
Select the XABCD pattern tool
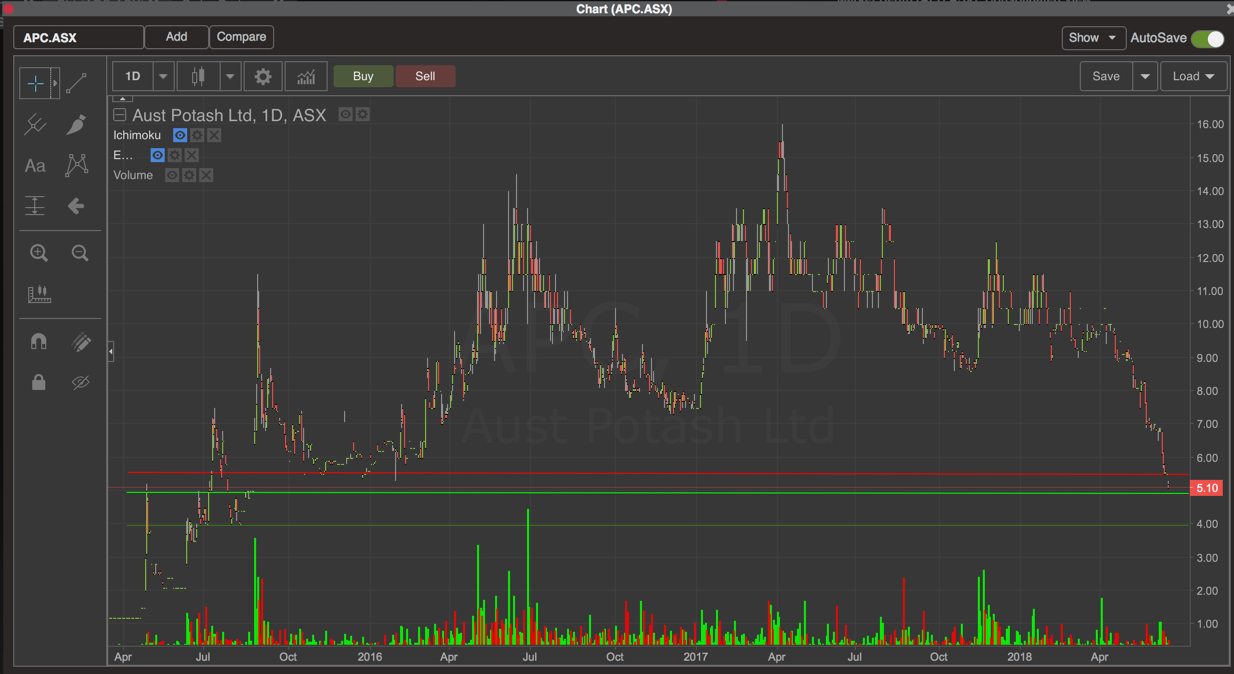pyautogui.click(x=76, y=166)
